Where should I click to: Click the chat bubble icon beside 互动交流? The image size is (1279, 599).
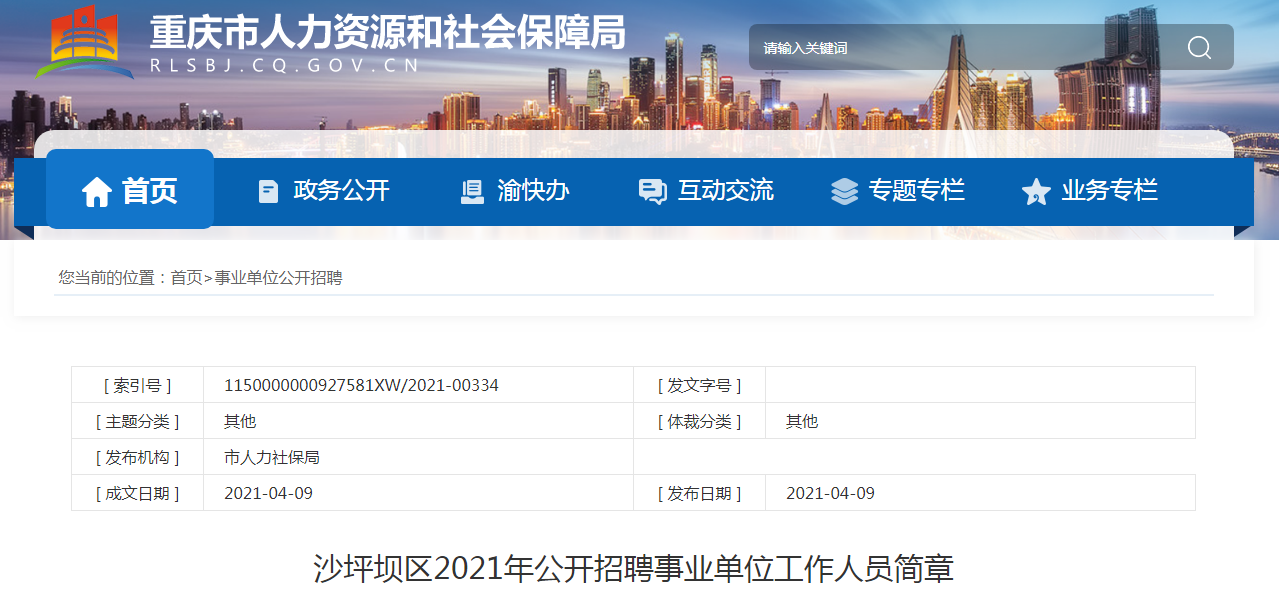point(653,192)
